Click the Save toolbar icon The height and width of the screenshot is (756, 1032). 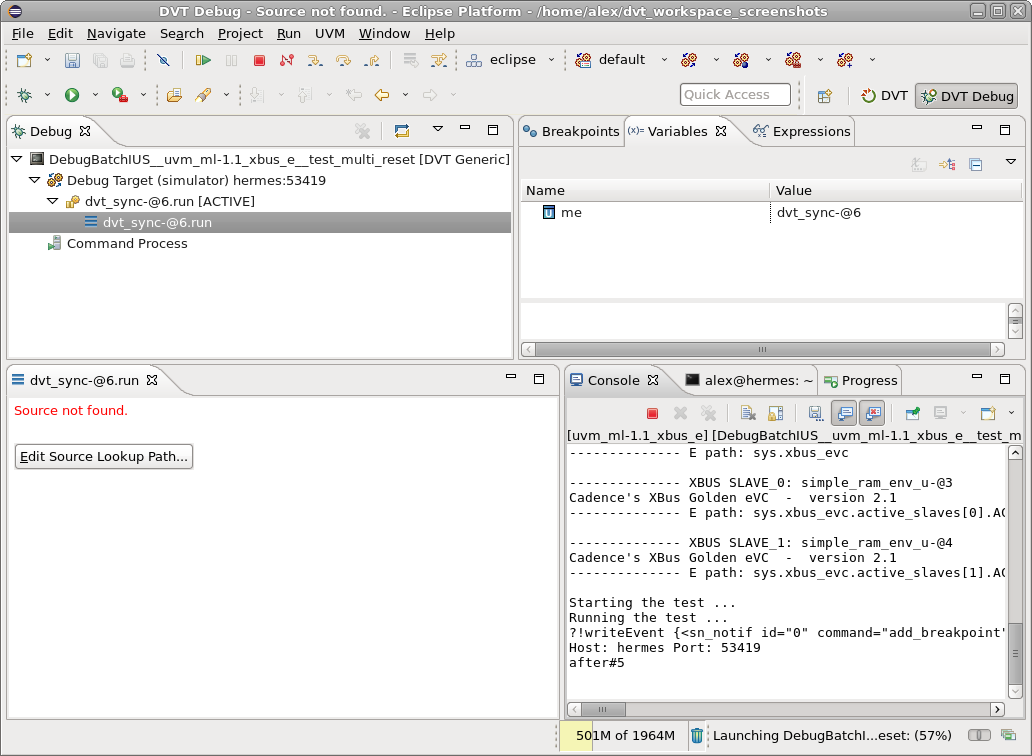(x=71, y=60)
